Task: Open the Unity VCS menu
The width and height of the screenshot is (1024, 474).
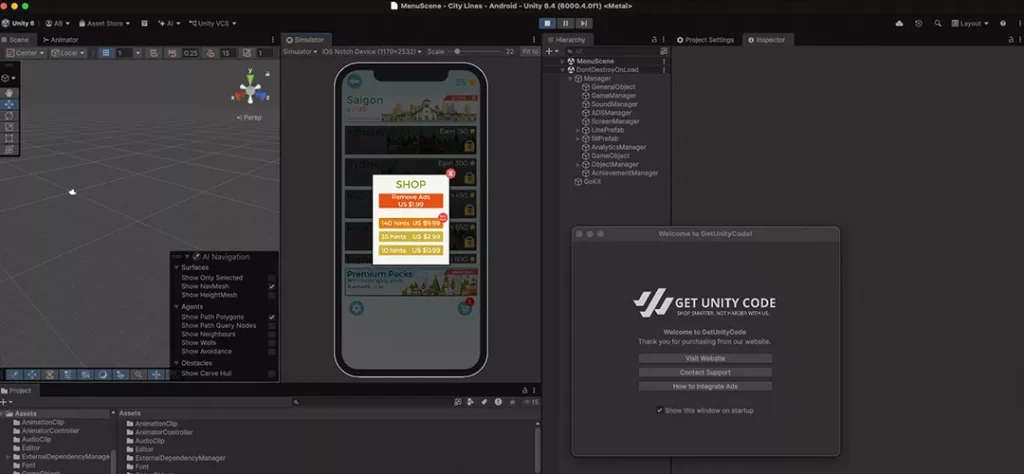Action: point(213,24)
